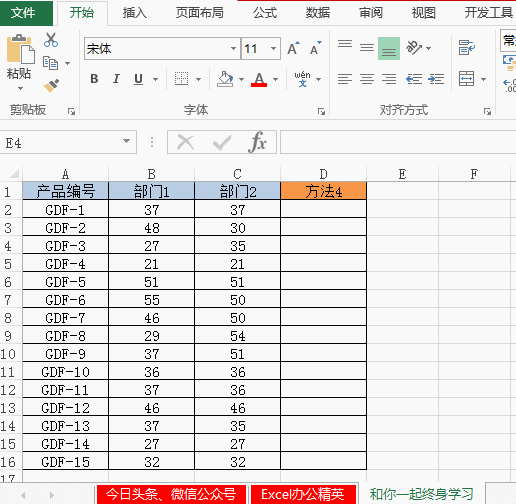The width and height of the screenshot is (516, 504).
Task: Click the Select All corner triangle
Action: pyautogui.click(x=14, y=173)
